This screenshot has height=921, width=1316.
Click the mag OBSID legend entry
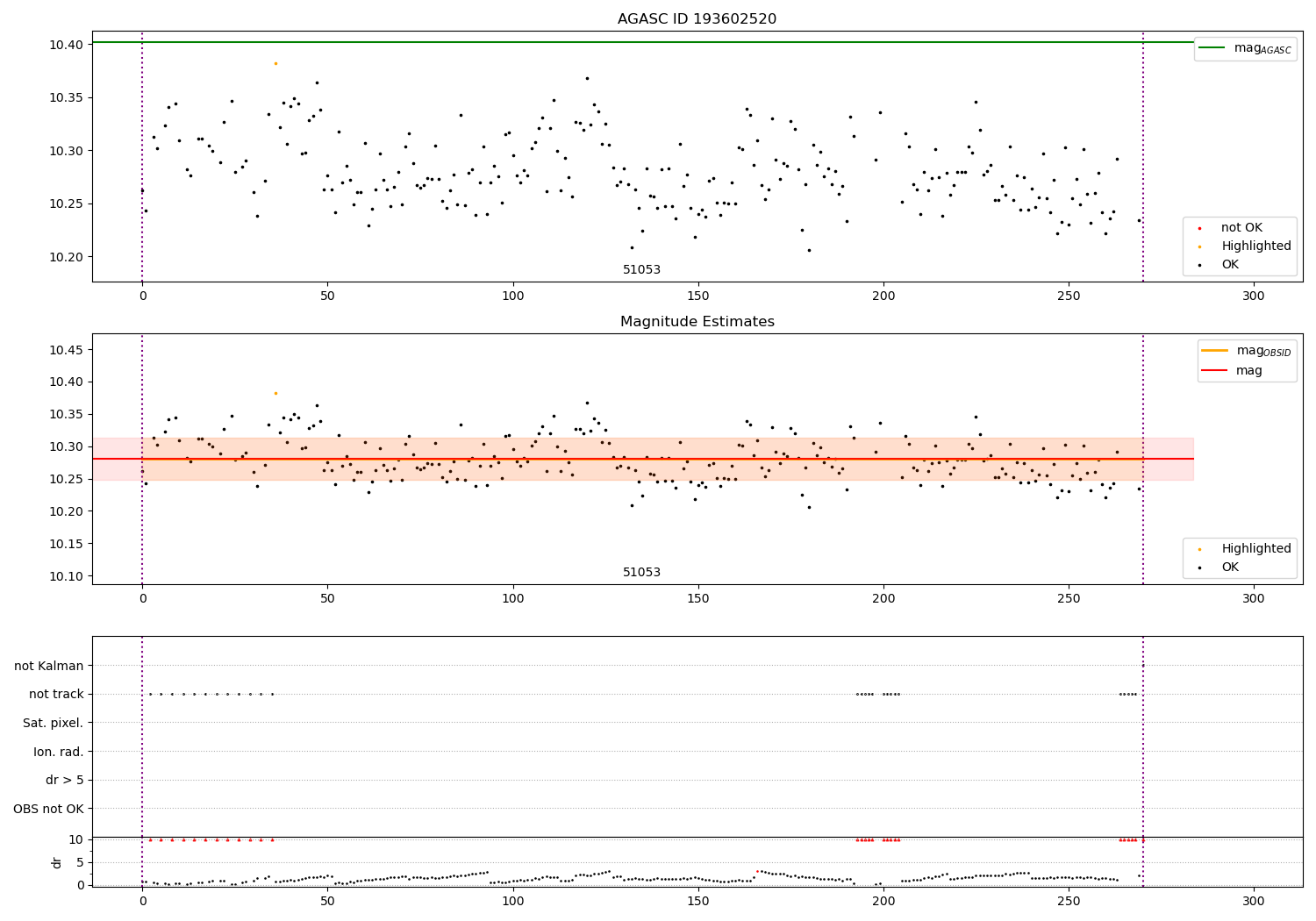[x=1245, y=351]
